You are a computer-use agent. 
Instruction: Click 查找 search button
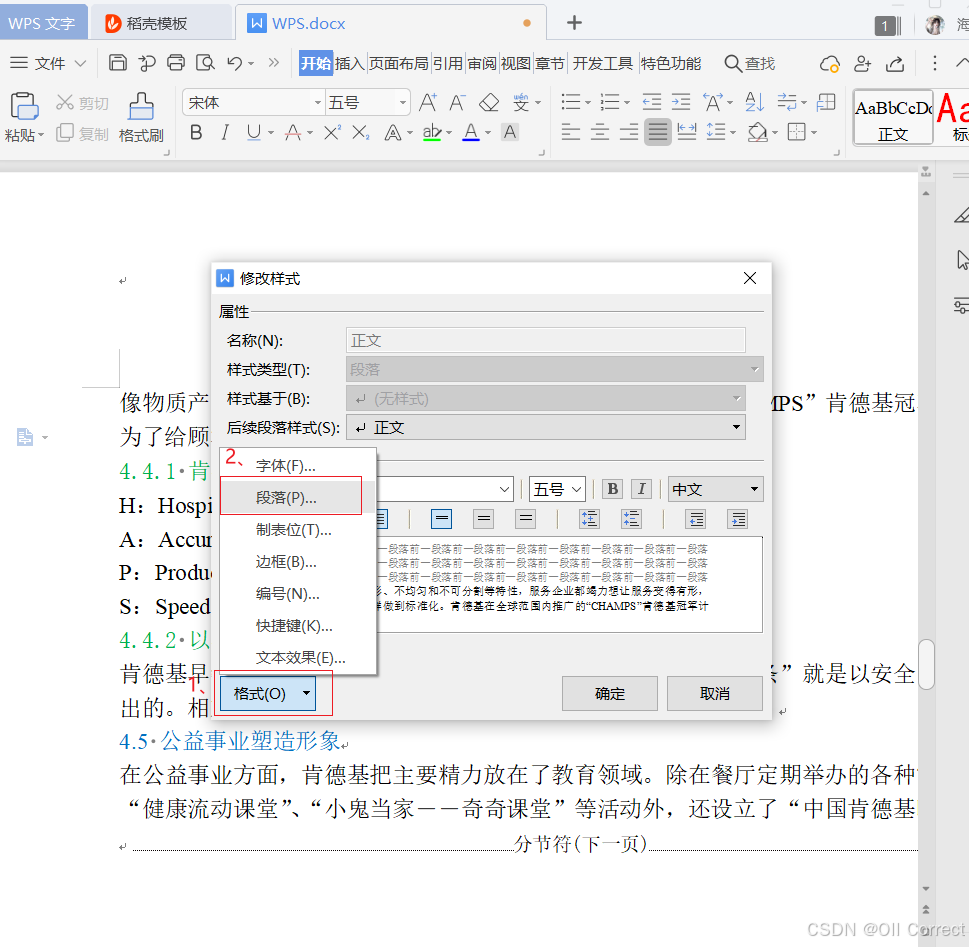[x=750, y=63]
